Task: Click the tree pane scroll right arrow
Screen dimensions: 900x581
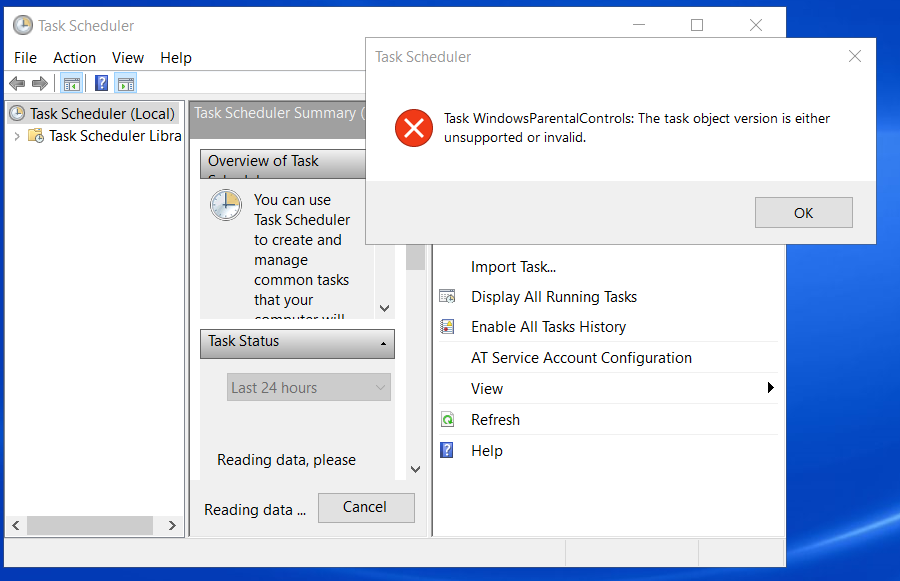Action: 172,525
